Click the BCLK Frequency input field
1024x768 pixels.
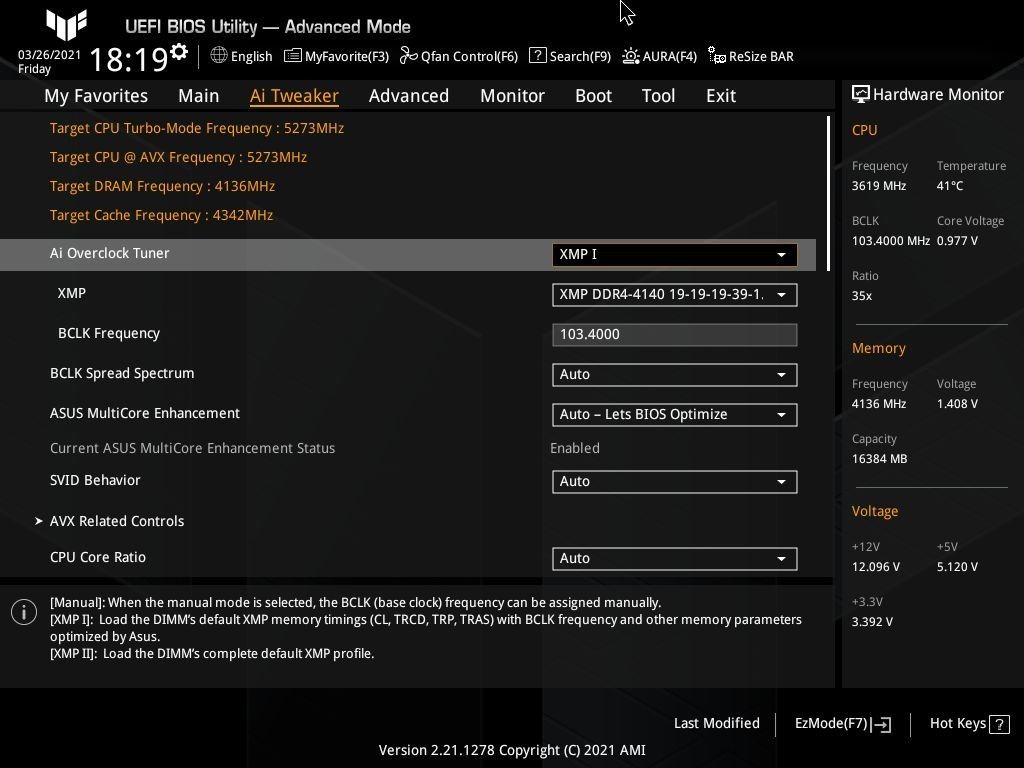click(x=675, y=334)
